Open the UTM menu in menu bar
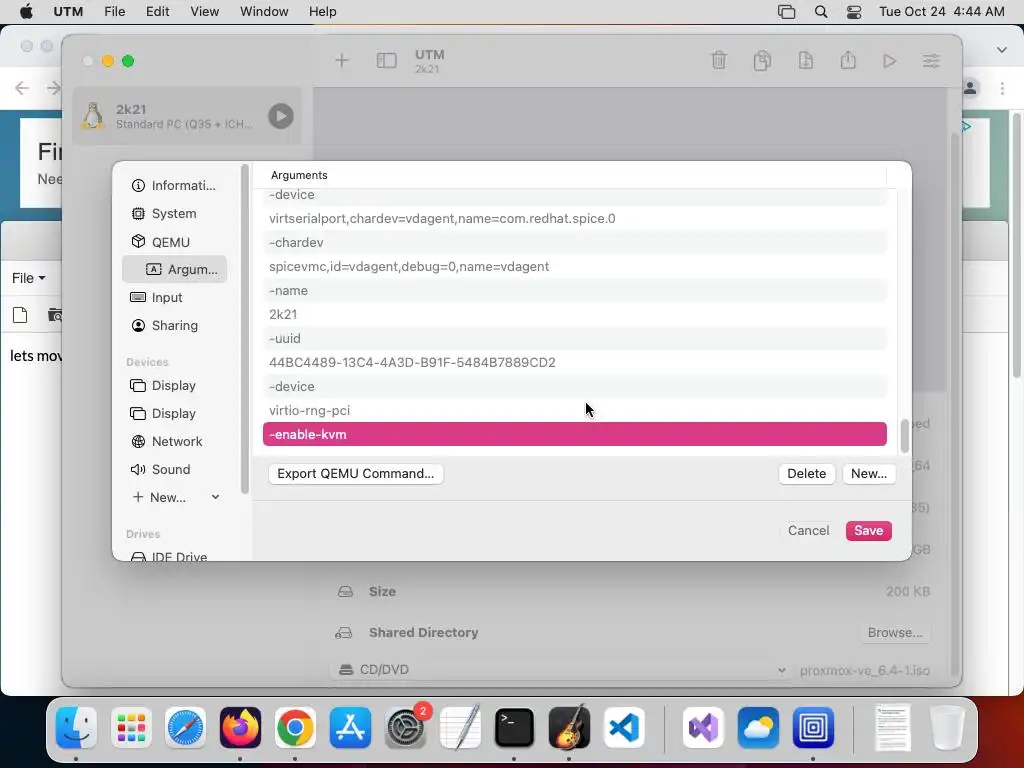This screenshot has width=1024, height=768. coord(68,12)
